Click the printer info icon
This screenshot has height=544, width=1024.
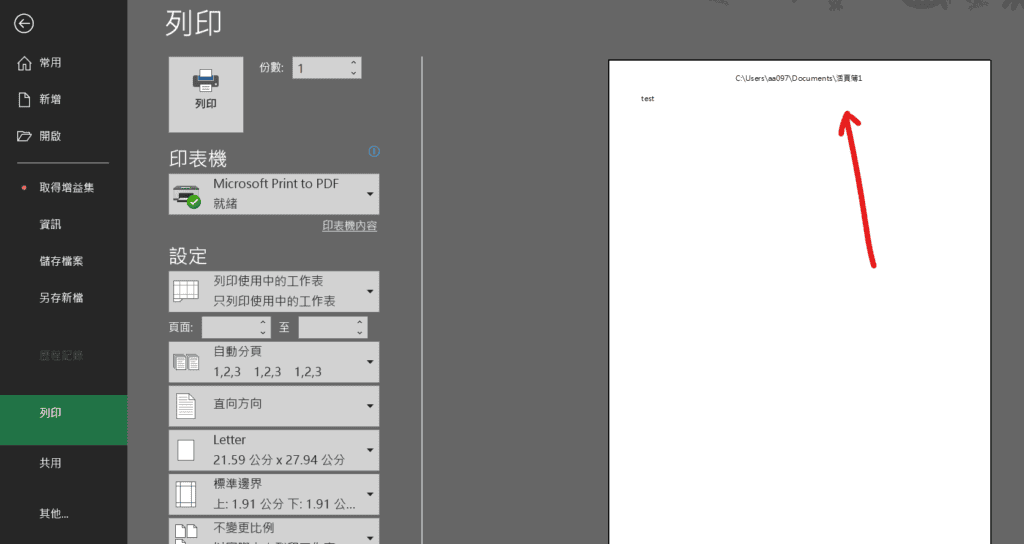[x=374, y=152]
